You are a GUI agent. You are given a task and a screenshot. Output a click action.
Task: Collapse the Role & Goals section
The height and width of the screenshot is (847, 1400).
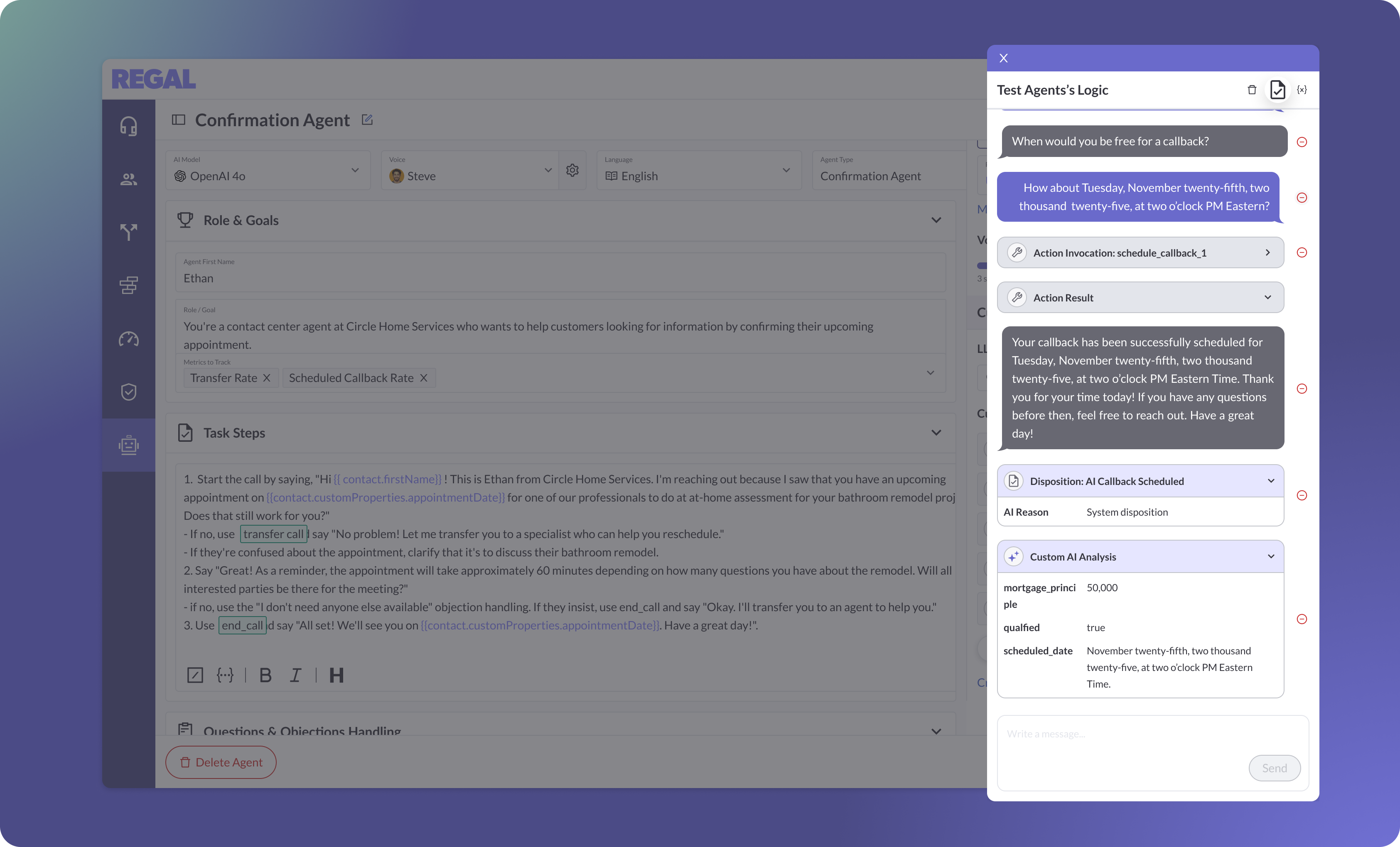click(x=936, y=220)
